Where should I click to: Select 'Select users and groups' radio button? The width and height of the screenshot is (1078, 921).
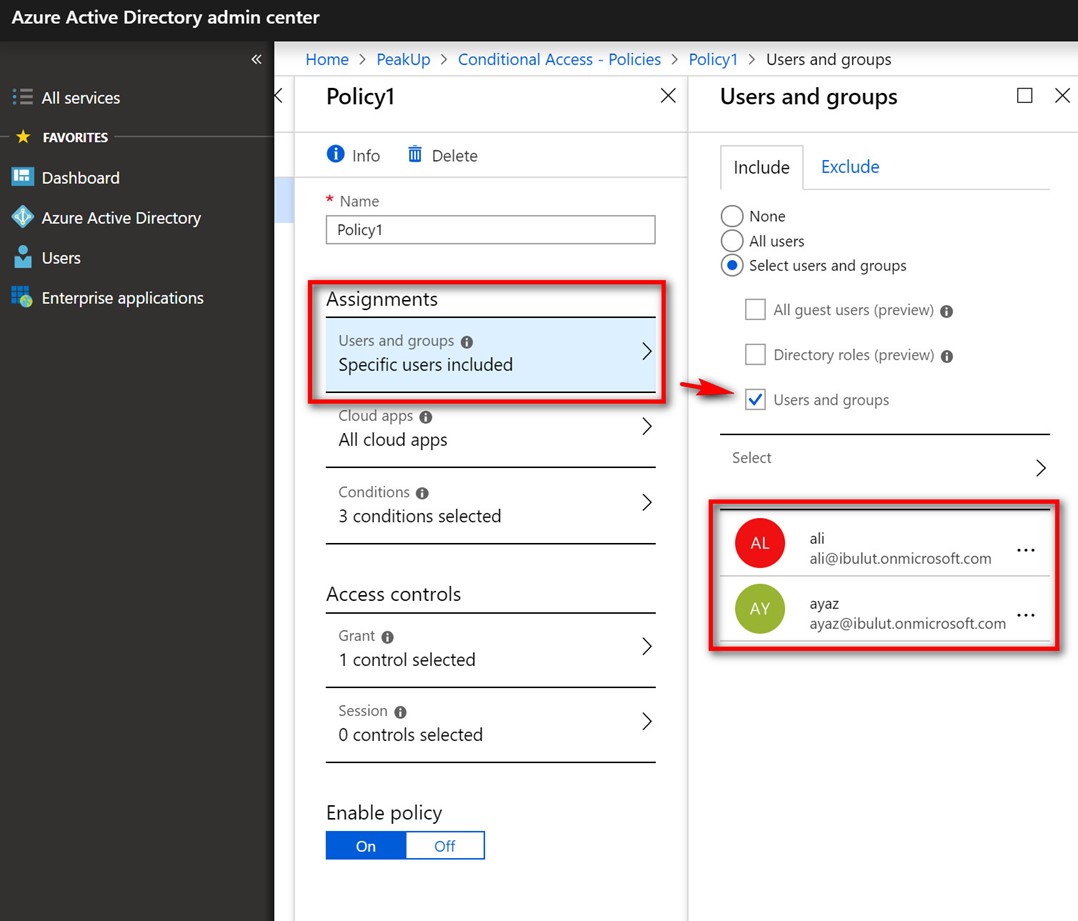732,265
